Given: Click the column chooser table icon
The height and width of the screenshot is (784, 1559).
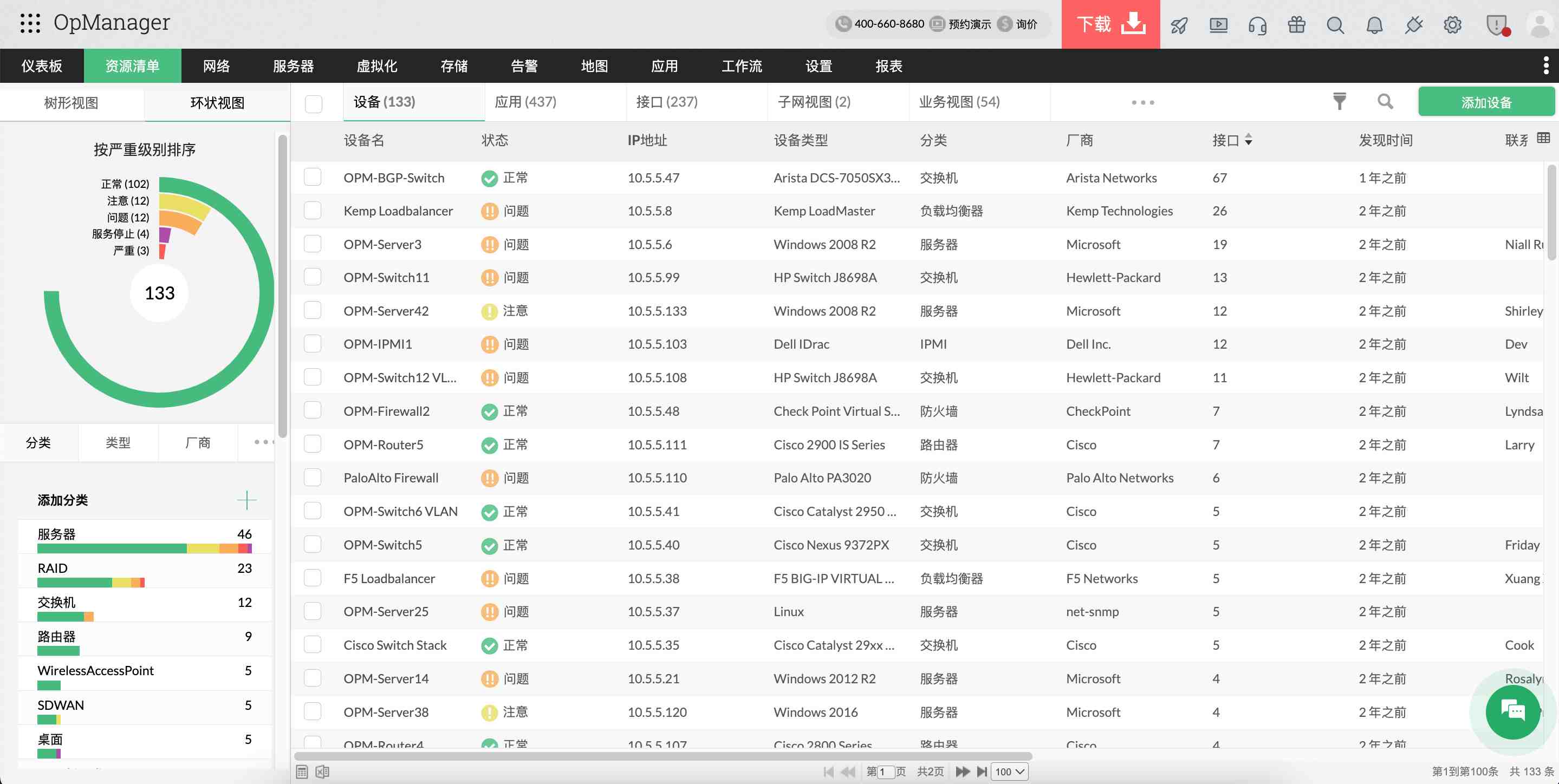Looking at the screenshot, I should click(1543, 138).
